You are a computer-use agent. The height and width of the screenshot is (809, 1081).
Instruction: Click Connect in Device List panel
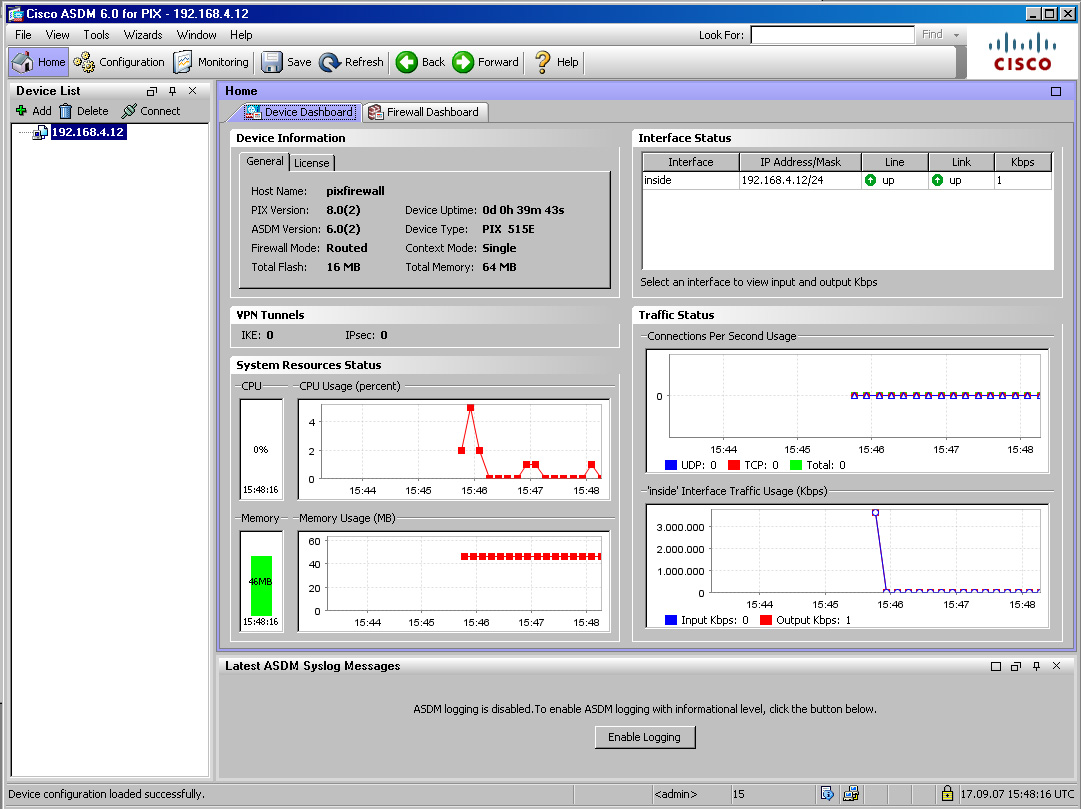[x=151, y=111]
